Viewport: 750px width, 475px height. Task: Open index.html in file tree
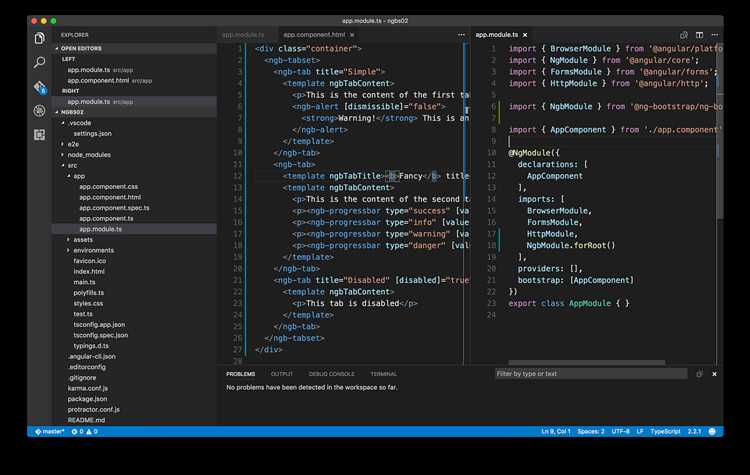[89, 271]
